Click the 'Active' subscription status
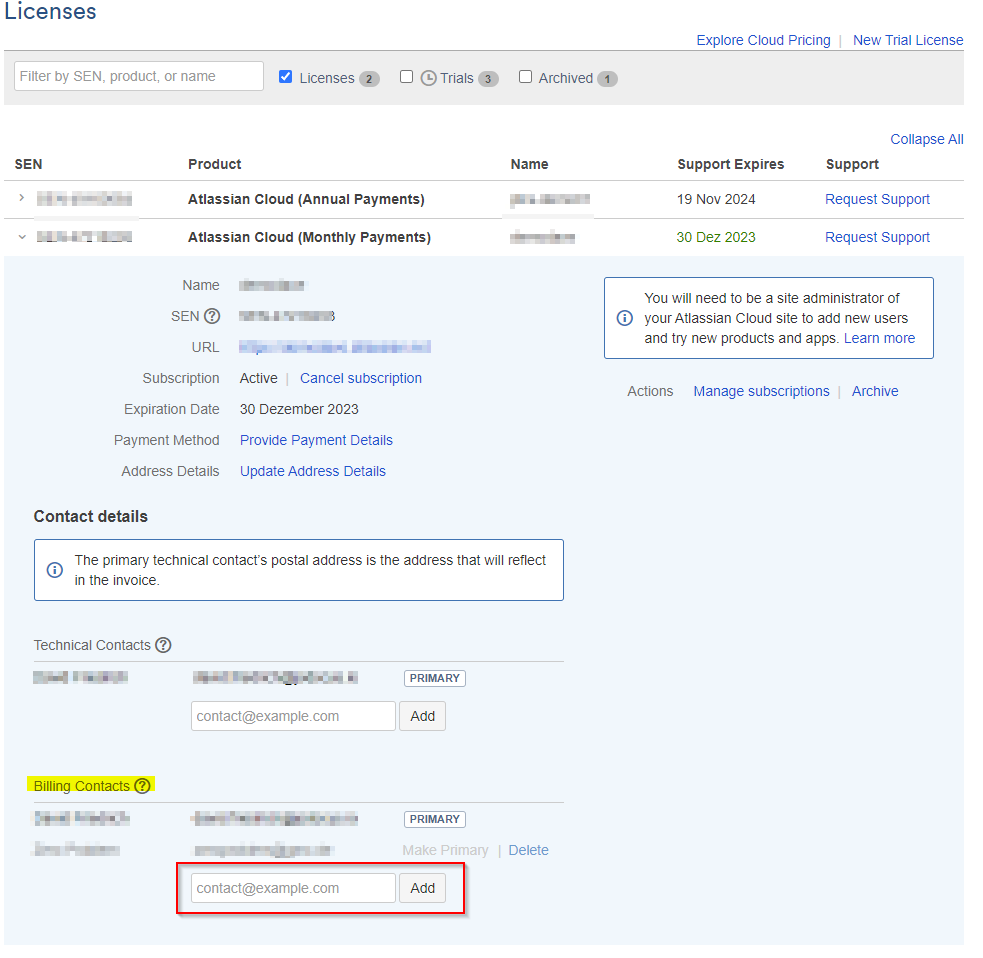 [x=258, y=378]
